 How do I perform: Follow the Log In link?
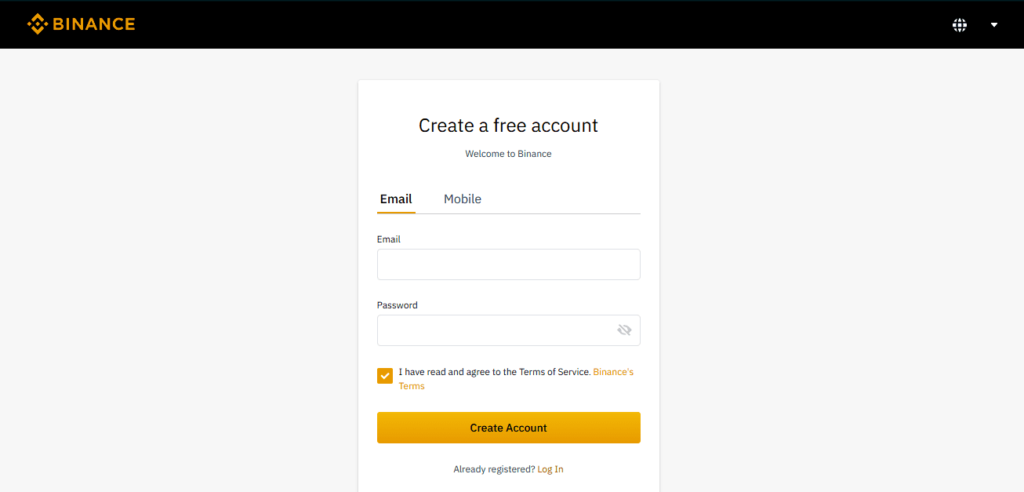click(551, 469)
